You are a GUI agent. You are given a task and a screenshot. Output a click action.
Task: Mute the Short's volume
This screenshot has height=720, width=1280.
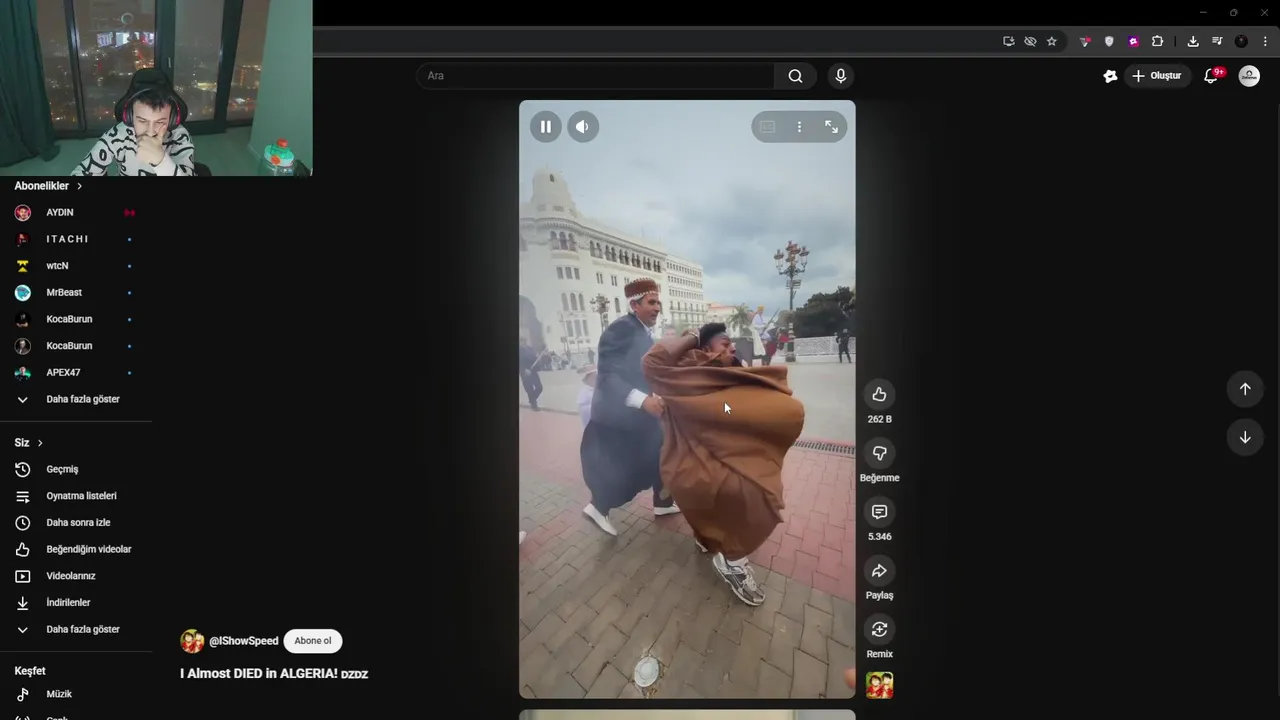(x=583, y=127)
